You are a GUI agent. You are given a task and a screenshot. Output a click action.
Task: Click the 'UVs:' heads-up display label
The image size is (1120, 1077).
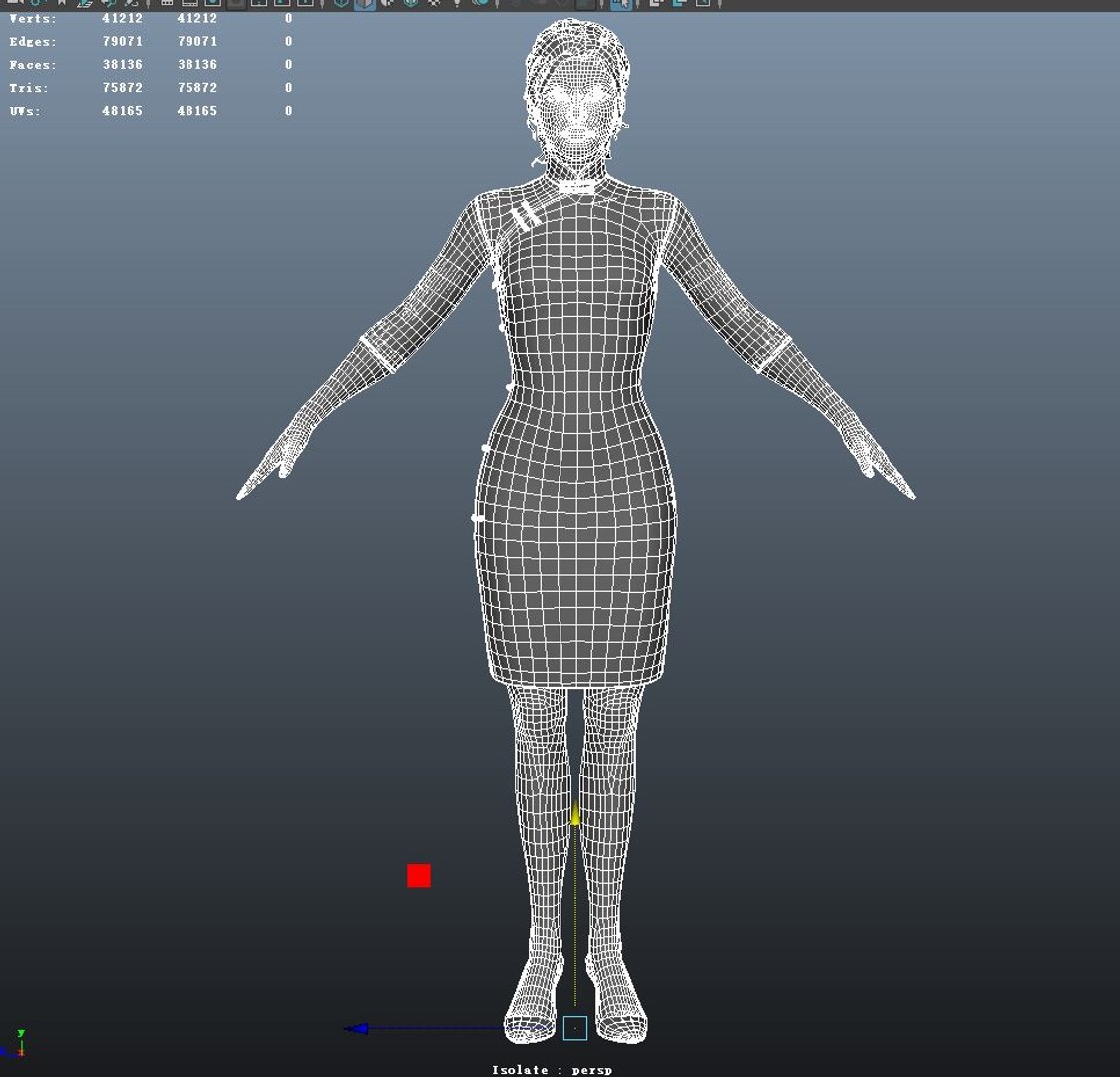coord(25,111)
